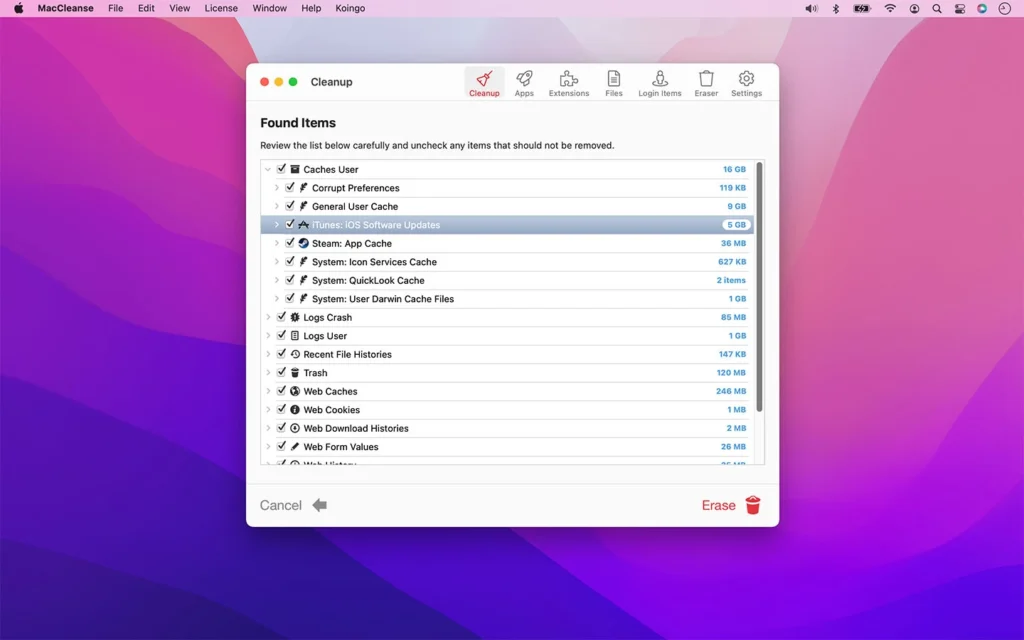1024x640 pixels.
Task: Click the Steam icon in the App Cache row
Action: [x=303, y=243]
